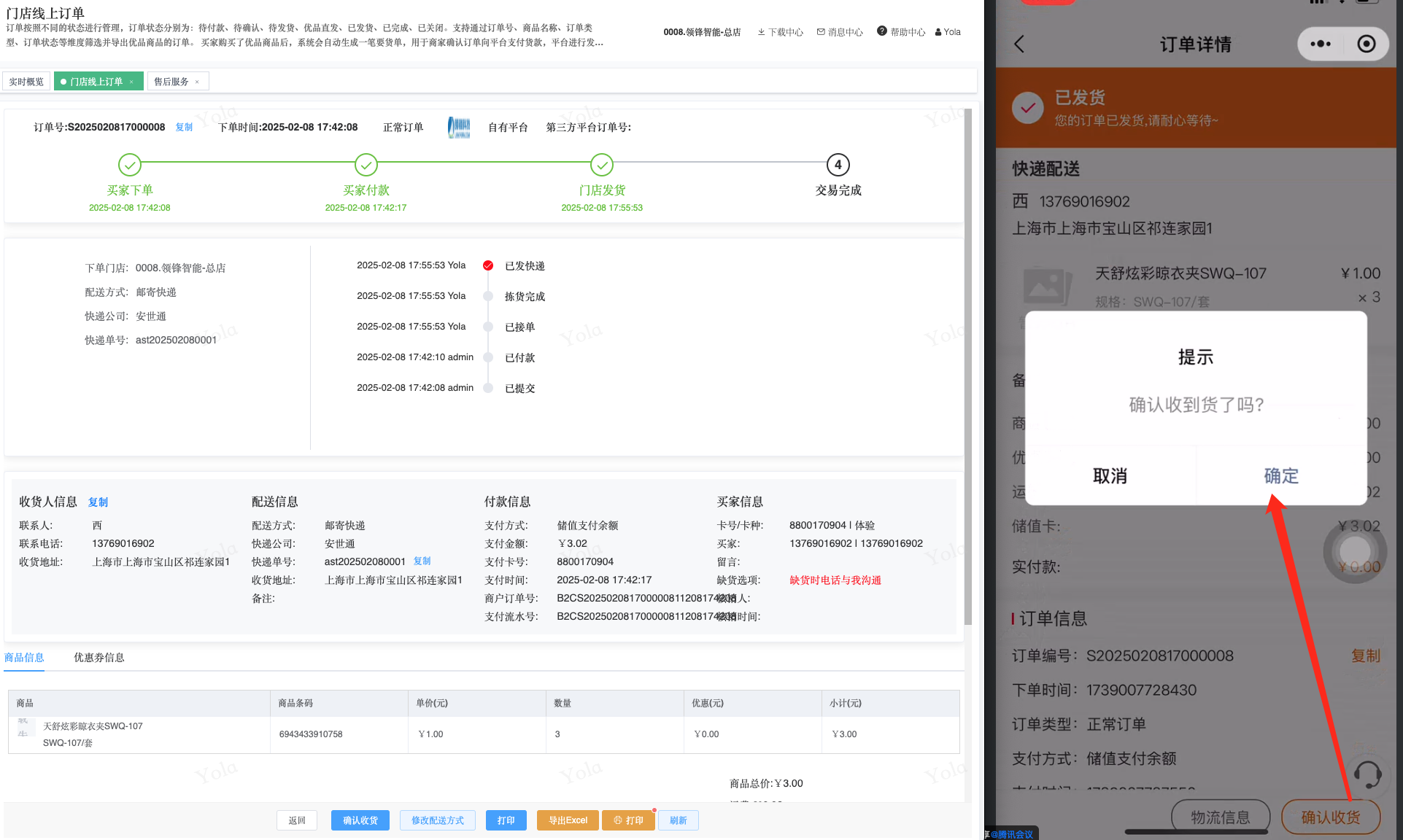Tap the three-dot menu in mini-program header
The image size is (1403, 840).
click(1320, 44)
